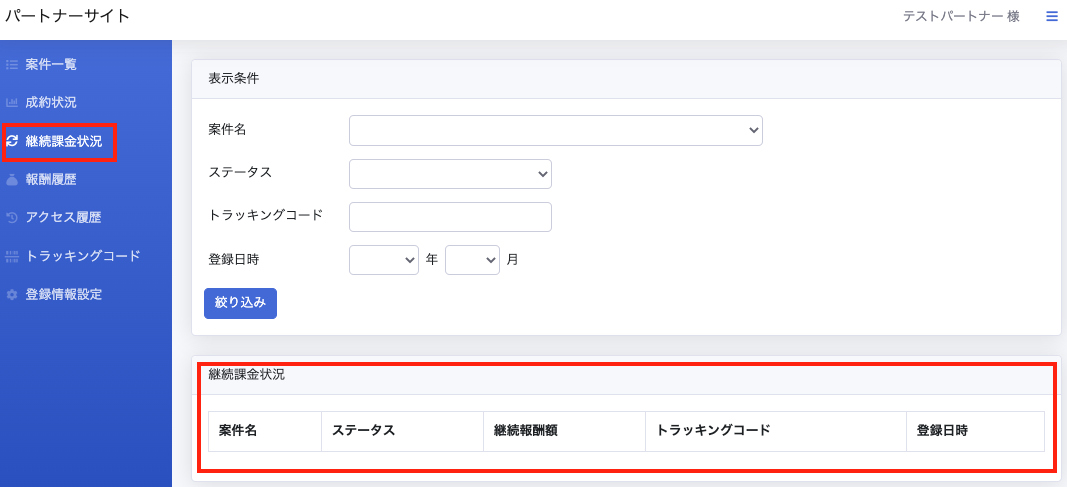Select the year dropdown for 登録日時
Viewport: 1067px width, 487px height.
coord(383,260)
